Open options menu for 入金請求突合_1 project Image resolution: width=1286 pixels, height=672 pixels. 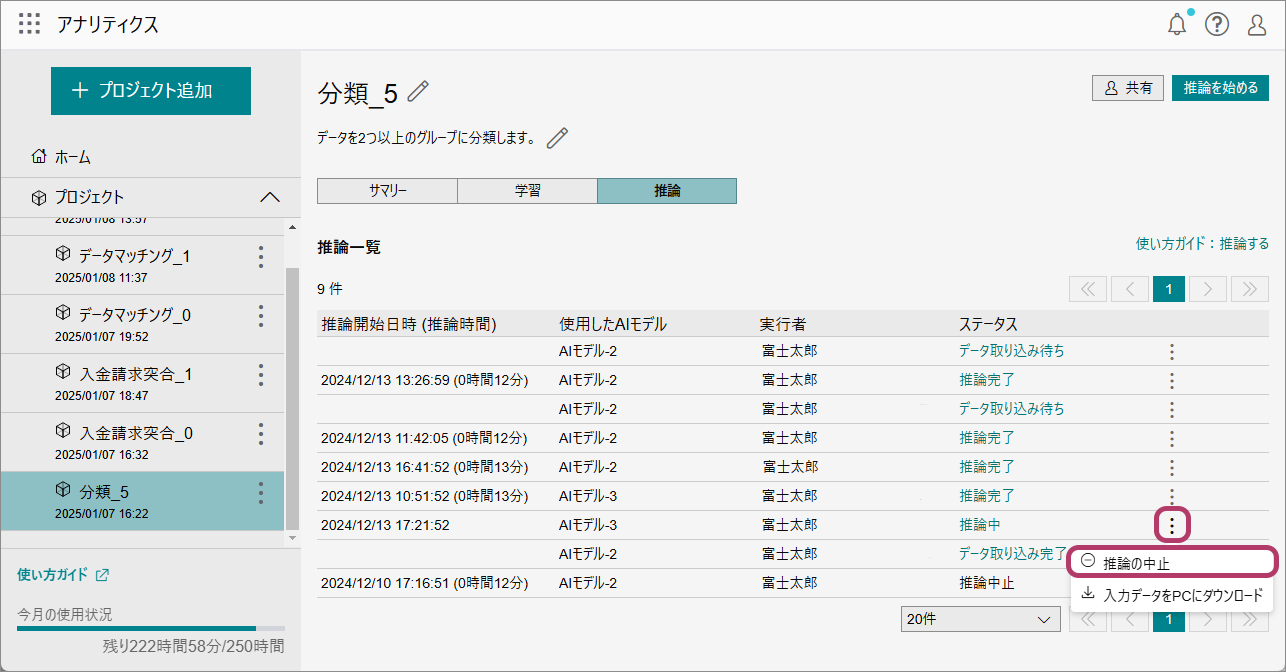coord(261,375)
